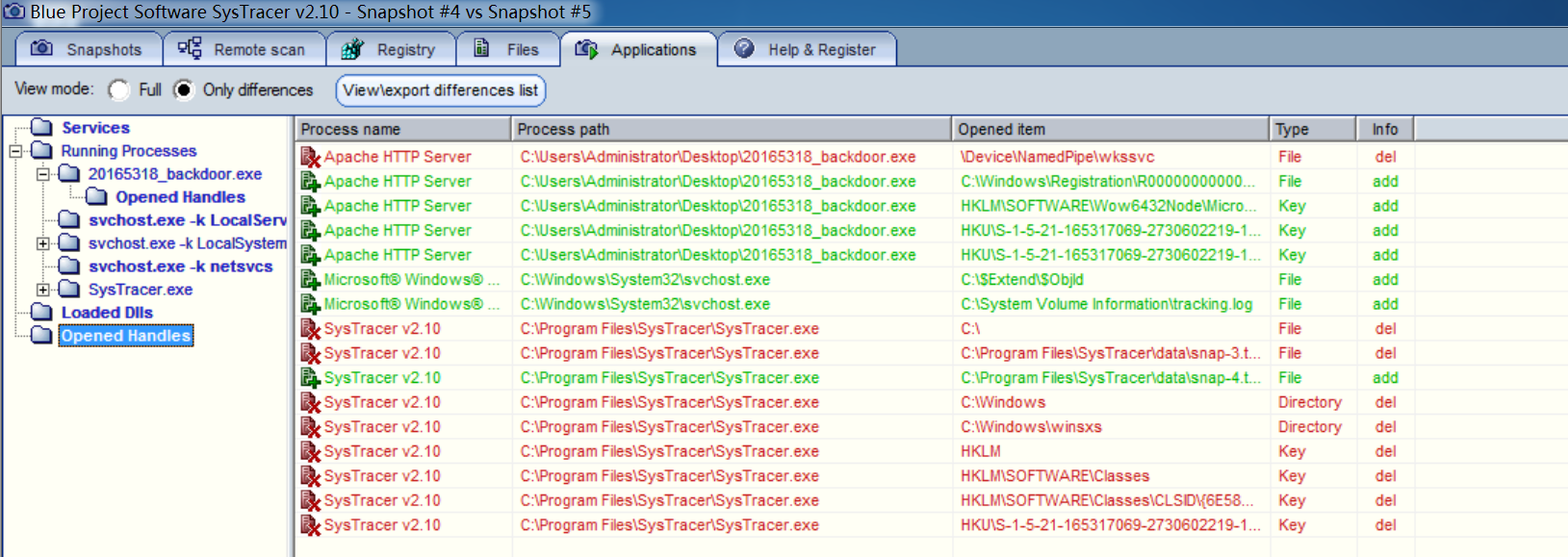Select the Full view mode radio button

click(x=119, y=90)
